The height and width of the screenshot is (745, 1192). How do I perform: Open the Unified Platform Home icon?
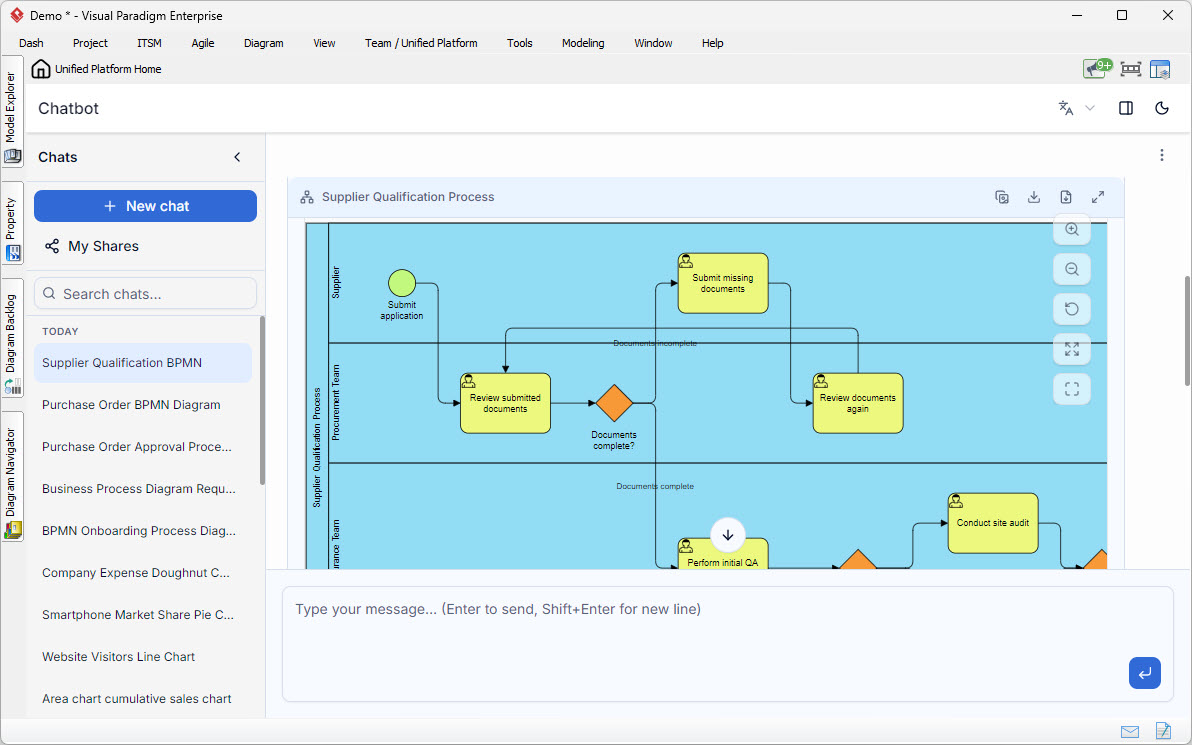click(41, 69)
